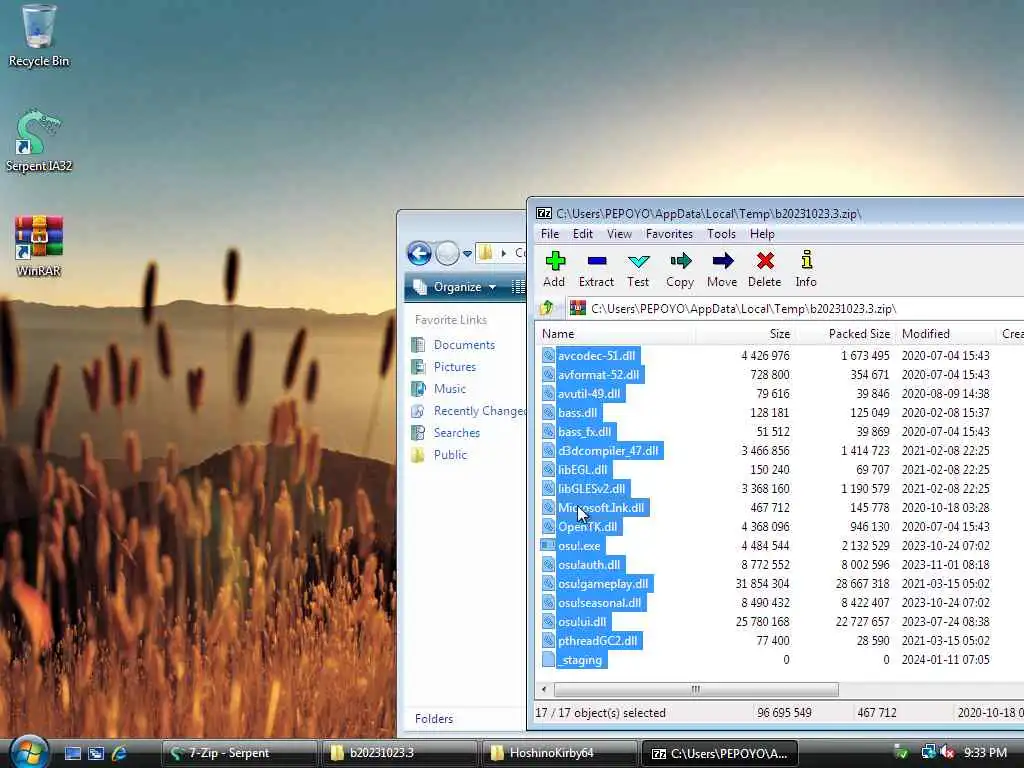The width and height of the screenshot is (1024, 768).
Task: Select the OpenTK.dll file
Action: point(587,526)
